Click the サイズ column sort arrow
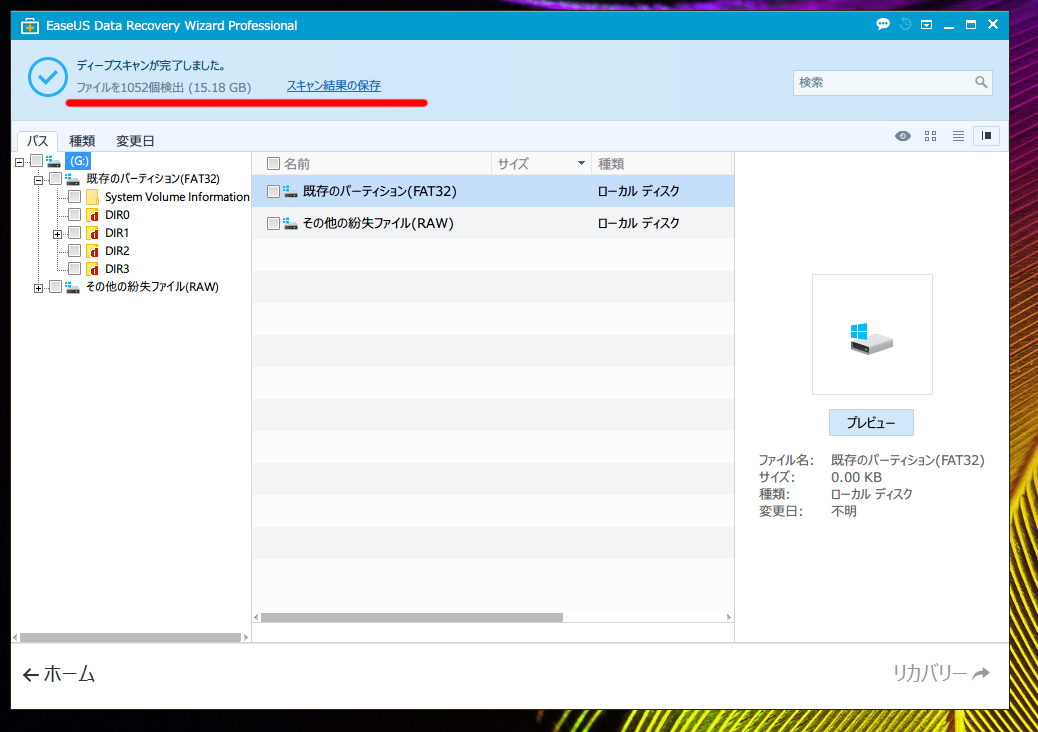Image resolution: width=1038 pixels, height=732 pixels. pyautogui.click(x=581, y=163)
